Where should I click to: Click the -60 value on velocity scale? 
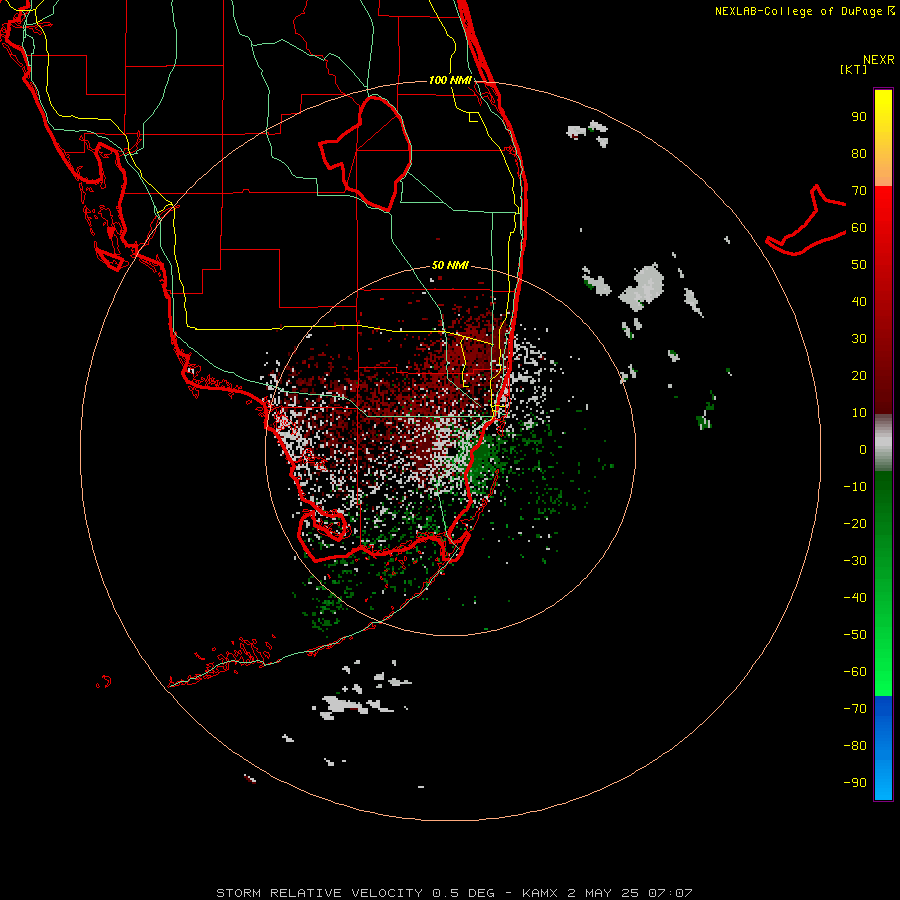(855, 672)
